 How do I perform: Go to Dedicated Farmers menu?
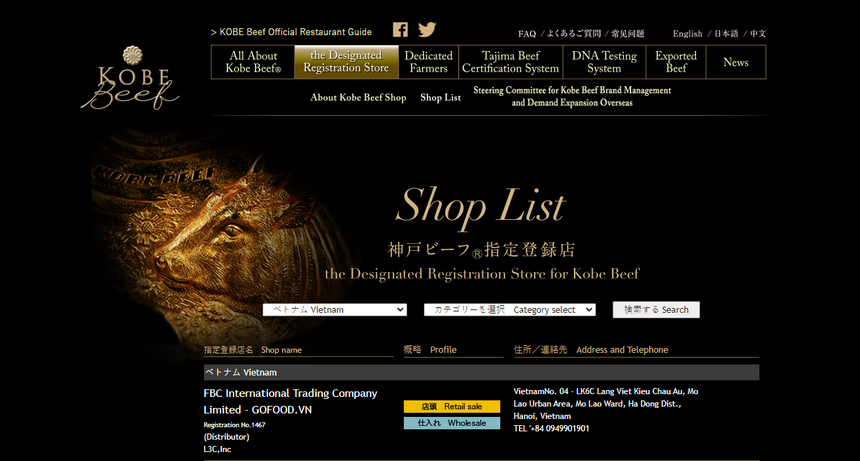tap(429, 62)
